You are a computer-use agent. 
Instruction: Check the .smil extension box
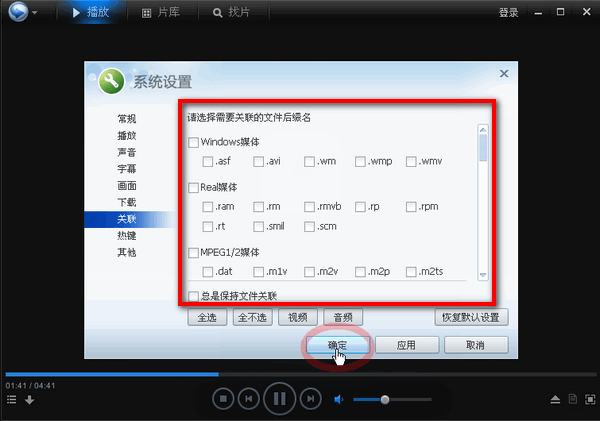point(258,227)
